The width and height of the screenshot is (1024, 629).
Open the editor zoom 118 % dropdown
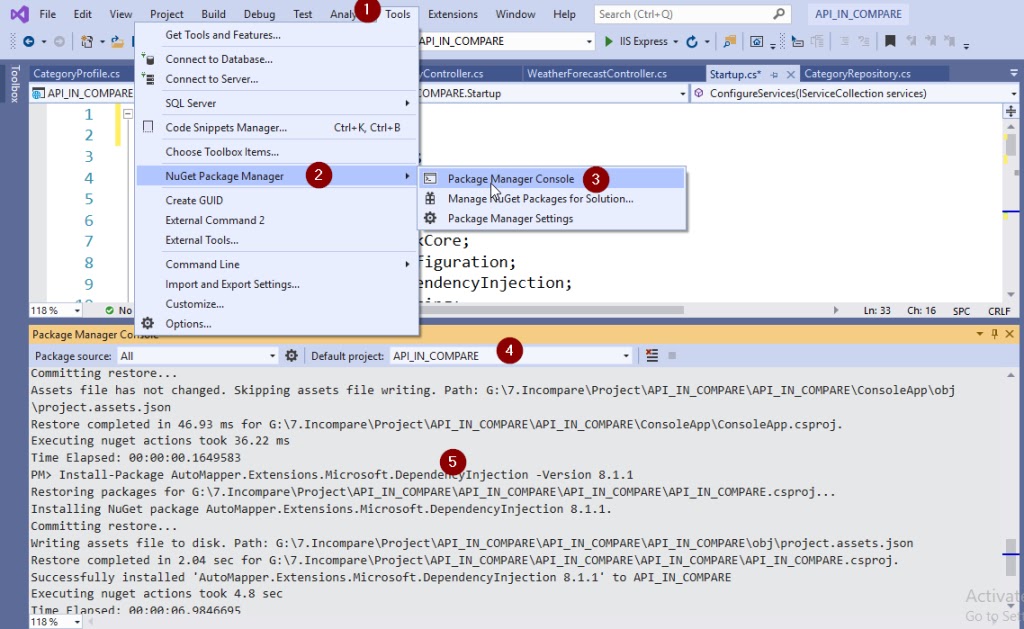coord(77,311)
